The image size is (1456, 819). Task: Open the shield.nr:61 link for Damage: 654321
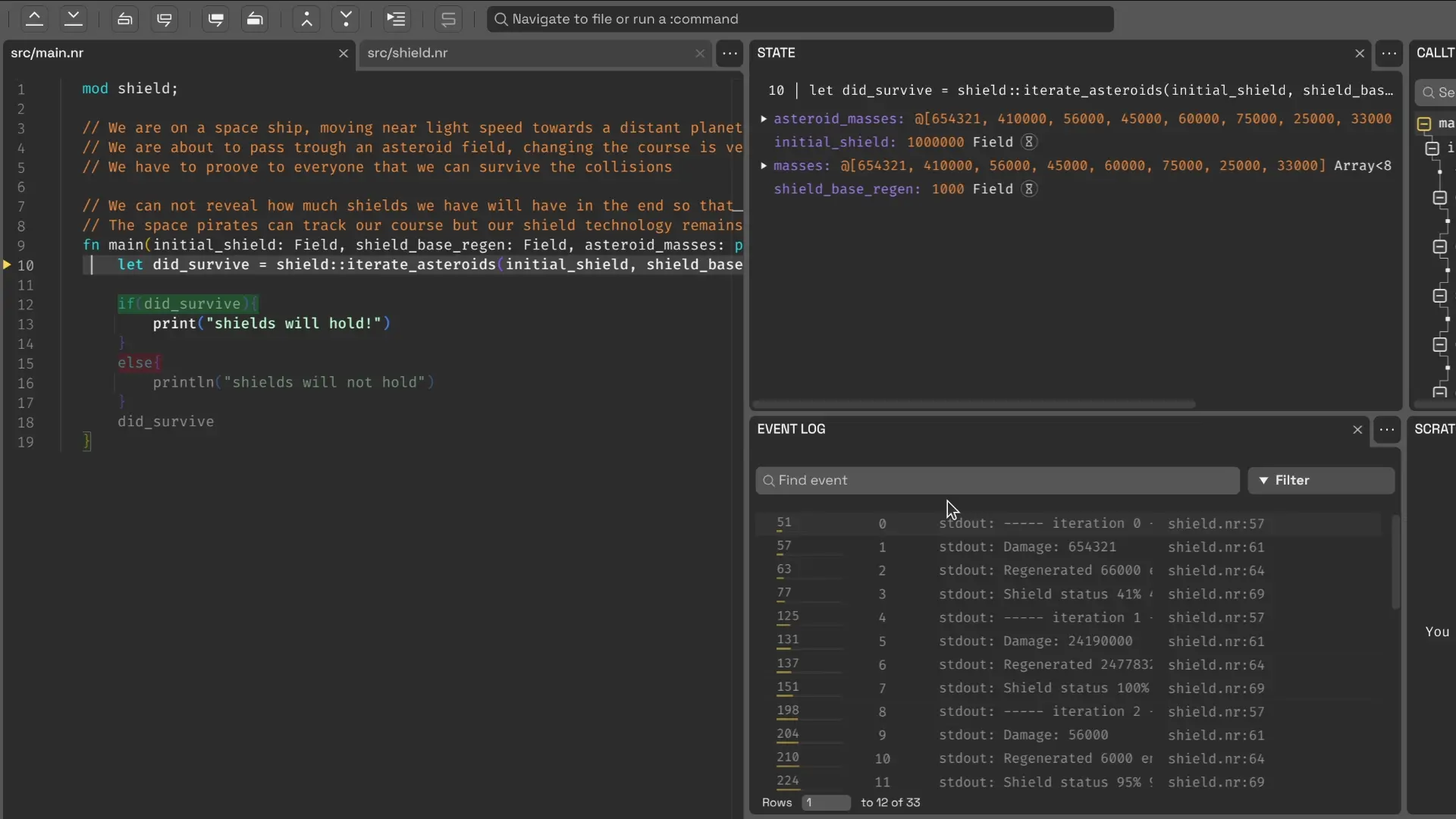[x=1216, y=548]
